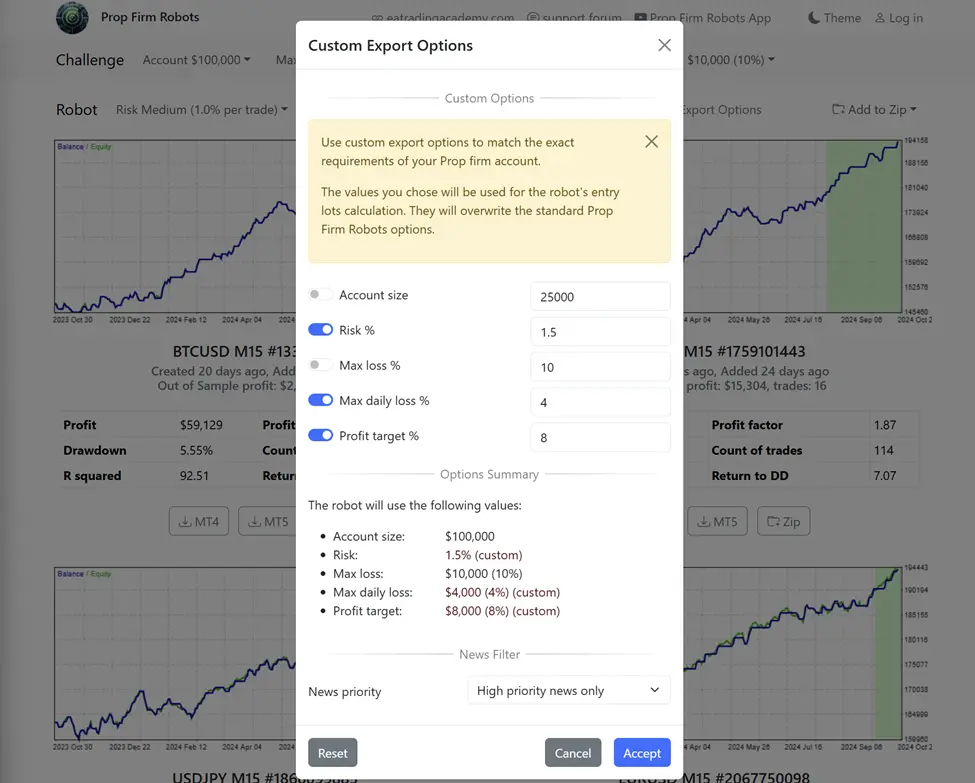Click the Log in user icon
The width and height of the screenshot is (975, 783).
[x=880, y=18]
